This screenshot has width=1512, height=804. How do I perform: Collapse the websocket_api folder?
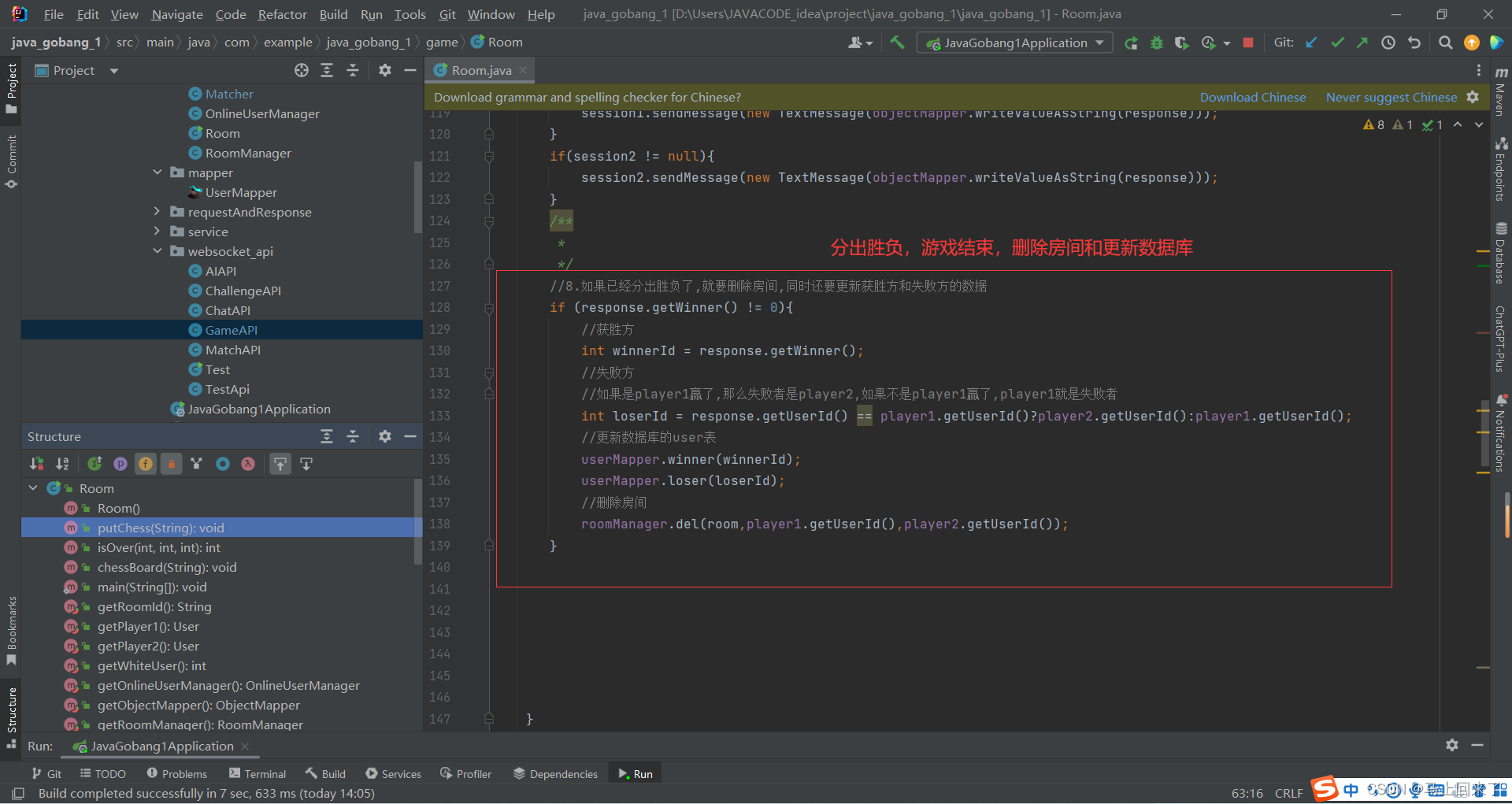pos(157,251)
